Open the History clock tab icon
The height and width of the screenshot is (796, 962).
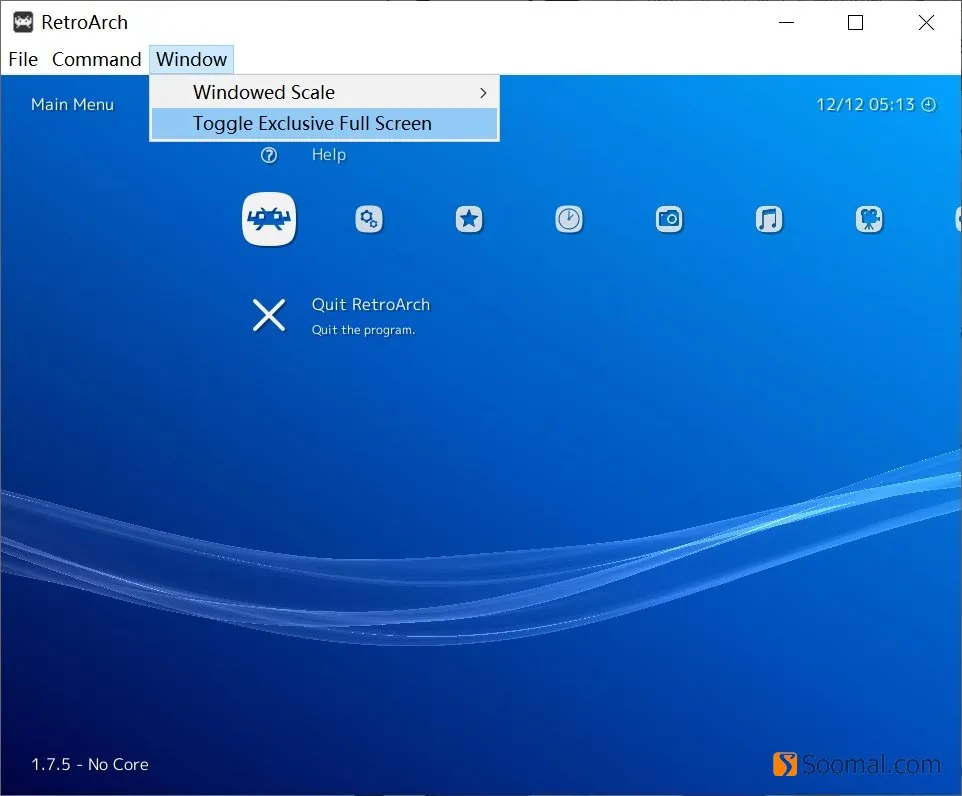click(x=569, y=219)
